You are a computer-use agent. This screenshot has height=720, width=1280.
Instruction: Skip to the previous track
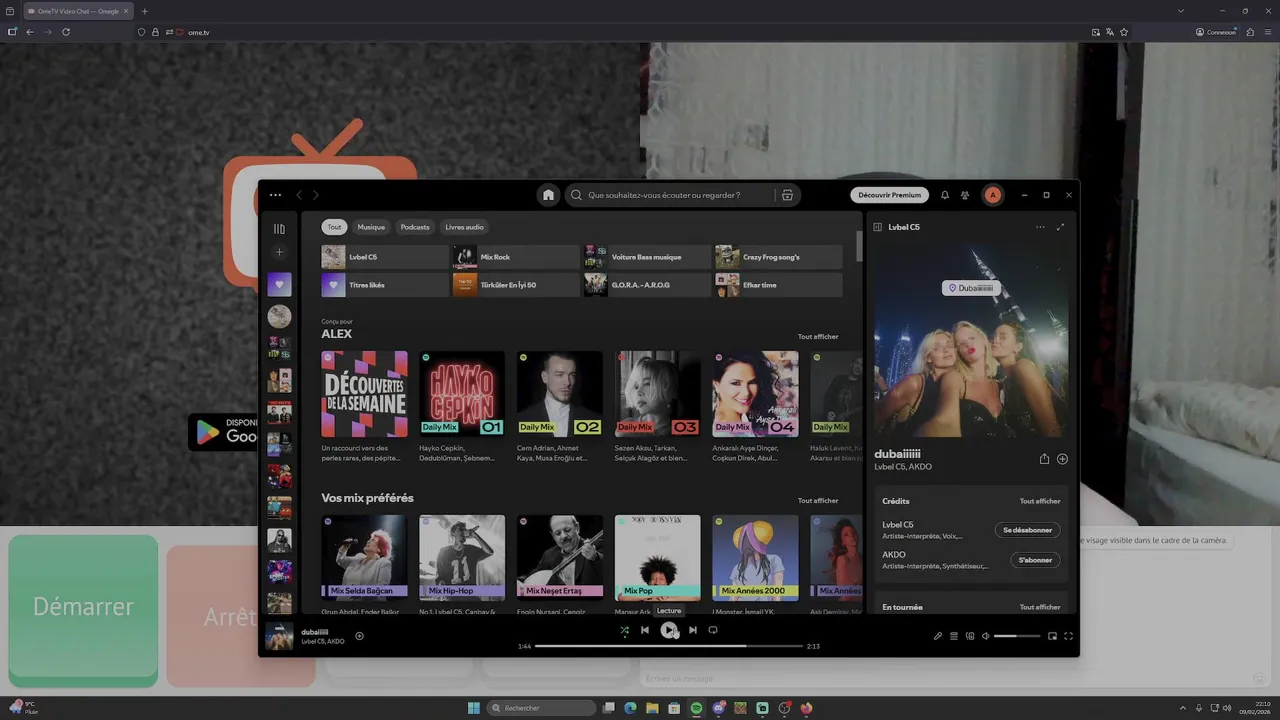tap(645, 630)
